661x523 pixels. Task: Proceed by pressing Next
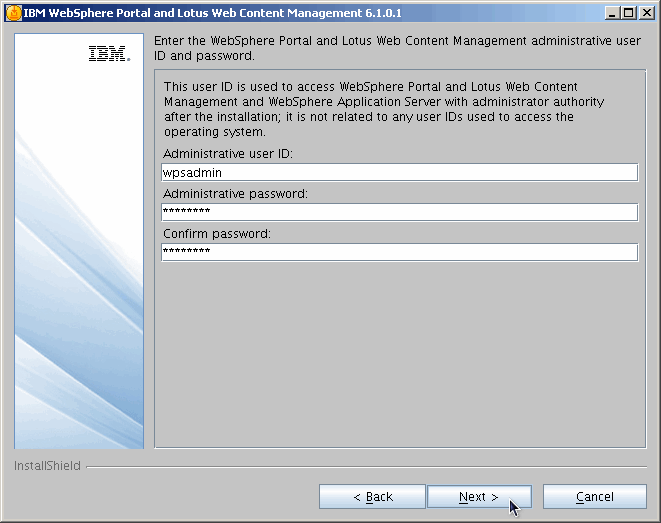pos(479,497)
